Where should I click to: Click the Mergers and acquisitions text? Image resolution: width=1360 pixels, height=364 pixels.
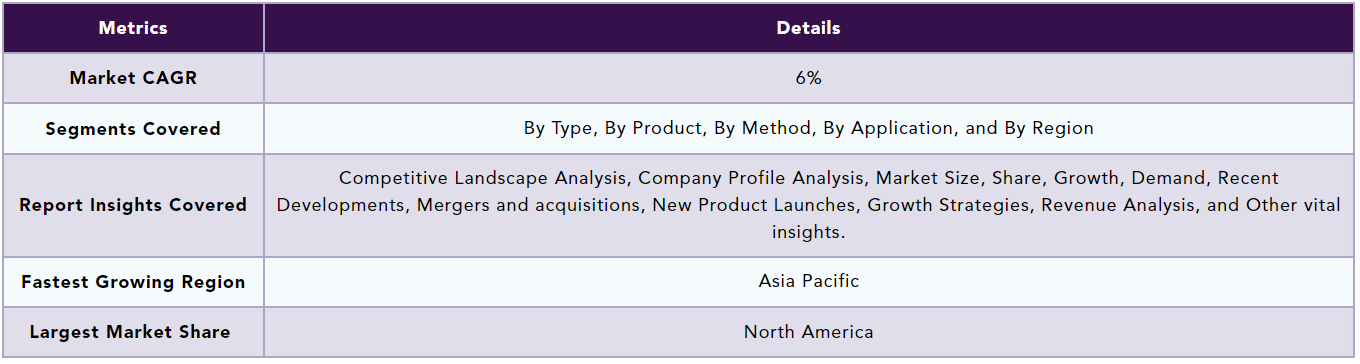(x=513, y=205)
